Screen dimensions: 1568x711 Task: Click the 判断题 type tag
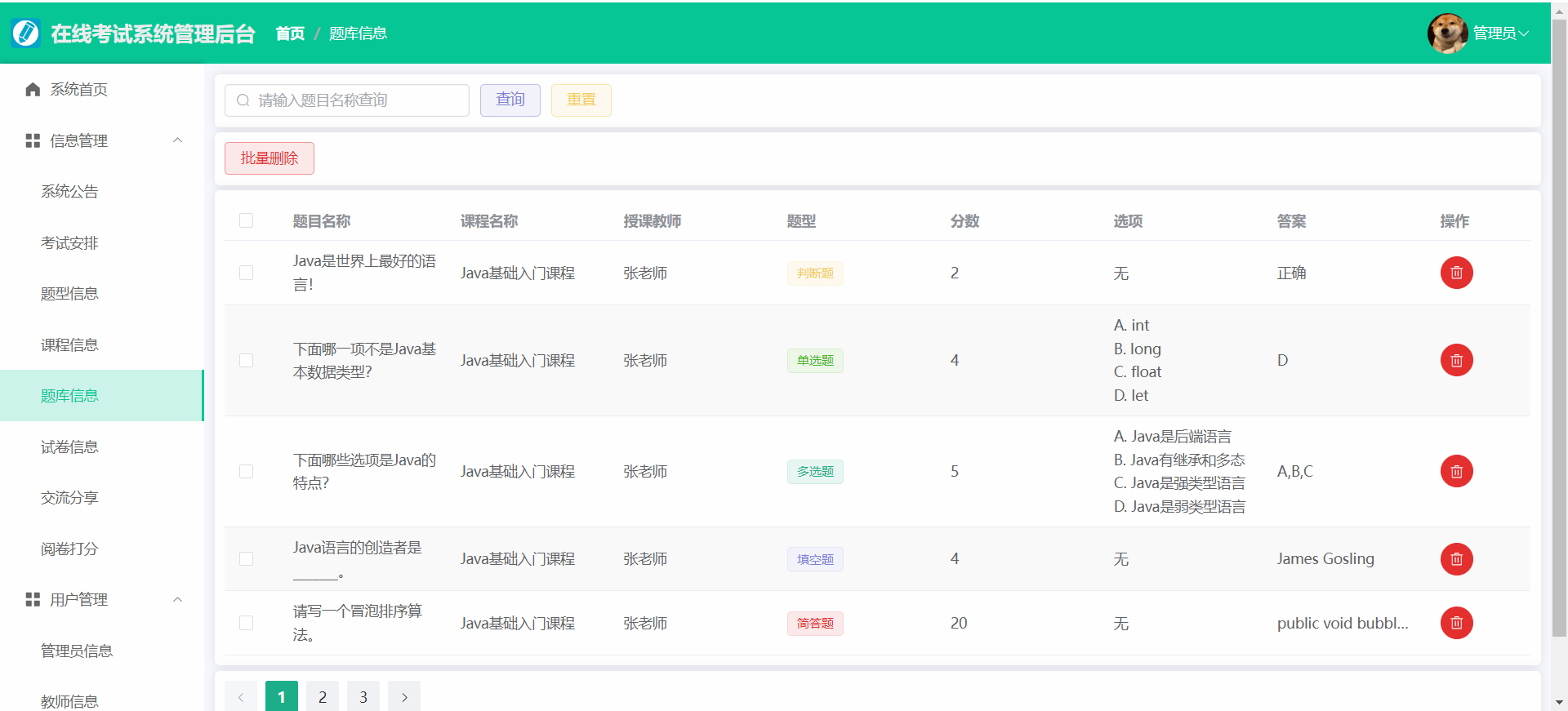coord(815,273)
